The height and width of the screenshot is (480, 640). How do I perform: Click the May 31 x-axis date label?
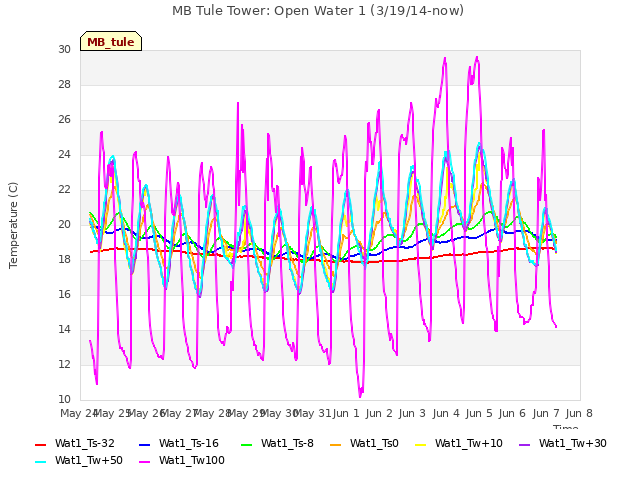click(x=312, y=413)
